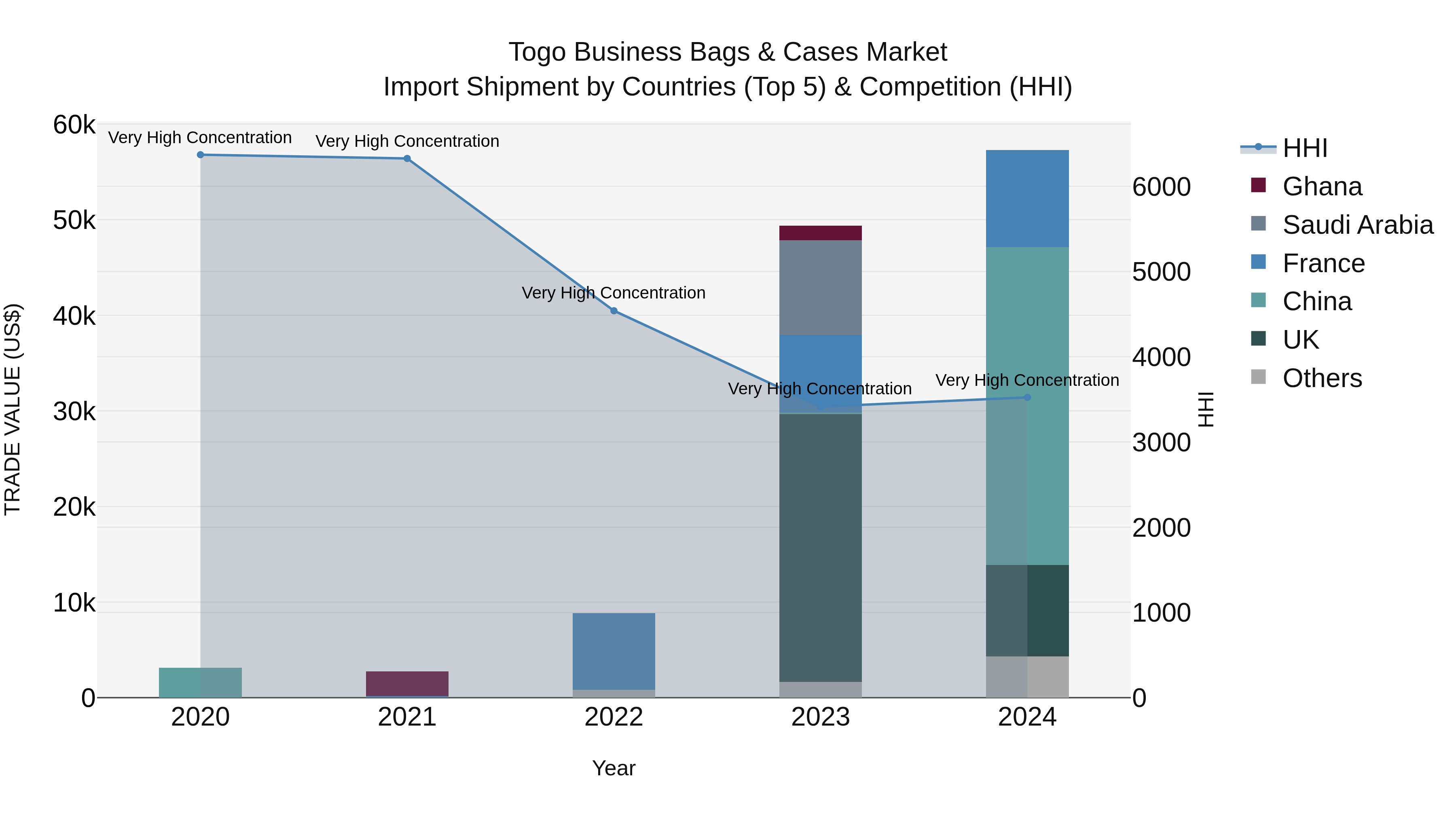Click the chart title Togo Business Bags

pos(728,52)
